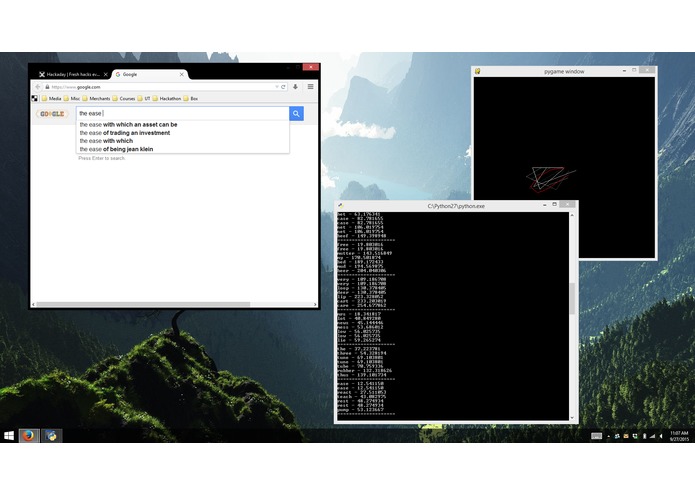This screenshot has width=695, height=494.
Task: Click the 'C:\Python27\python.exe' title text
Action: click(x=456, y=206)
